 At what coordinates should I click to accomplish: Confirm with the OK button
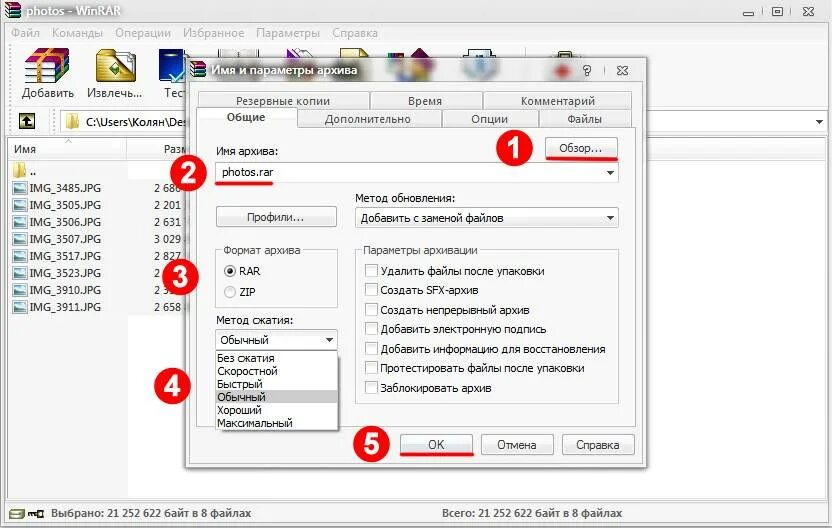coord(436,445)
